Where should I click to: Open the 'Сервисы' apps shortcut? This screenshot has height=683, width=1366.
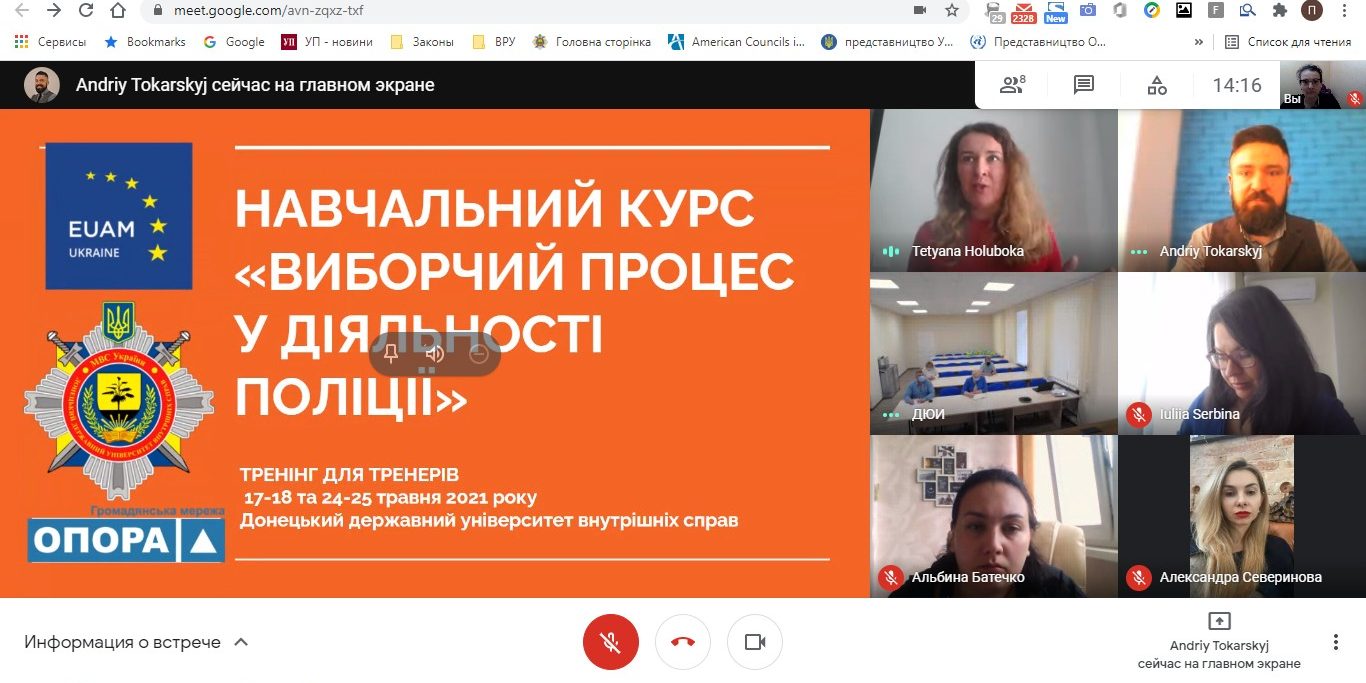(x=50, y=42)
